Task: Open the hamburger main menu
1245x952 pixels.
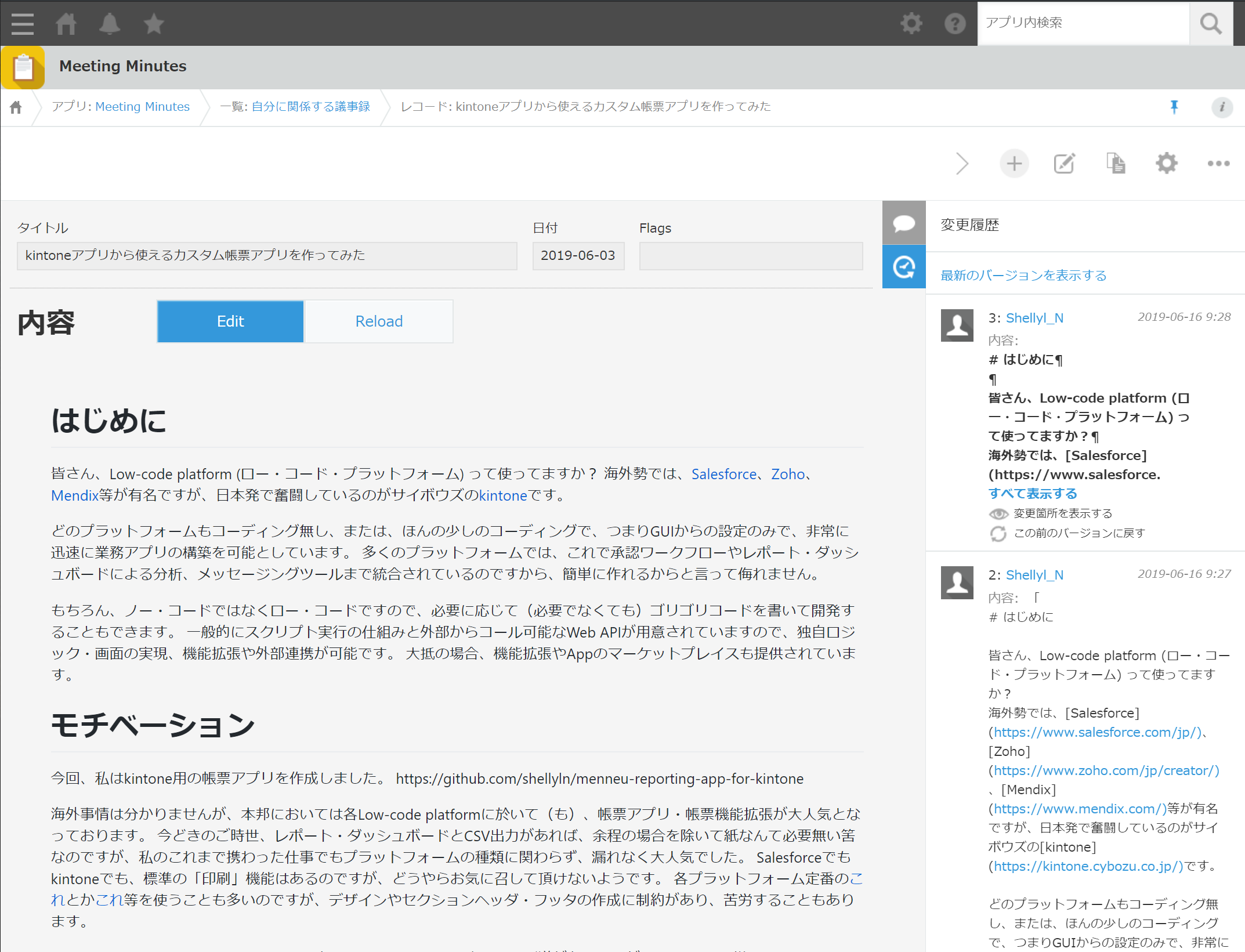Action: pyautogui.click(x=22, y=24)
